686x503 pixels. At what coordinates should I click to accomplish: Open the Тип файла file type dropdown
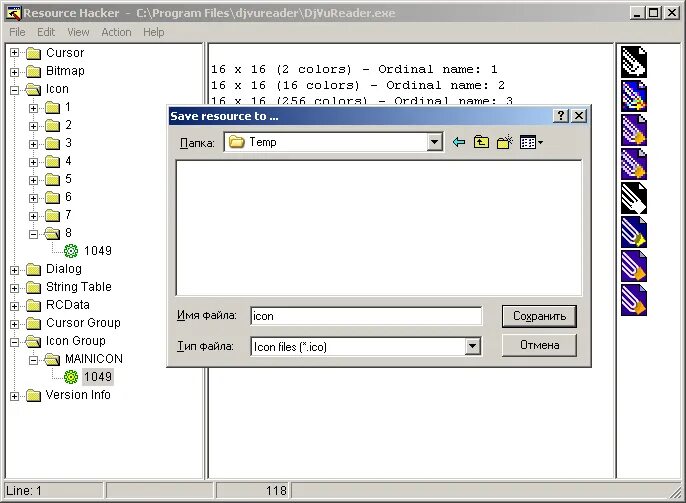point(472,346)
